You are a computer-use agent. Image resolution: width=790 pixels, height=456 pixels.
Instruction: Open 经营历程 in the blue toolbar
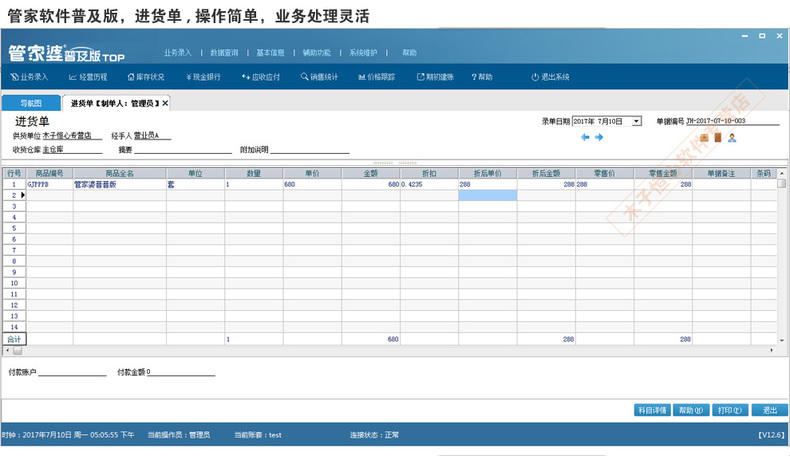click(x=88, y=77)
